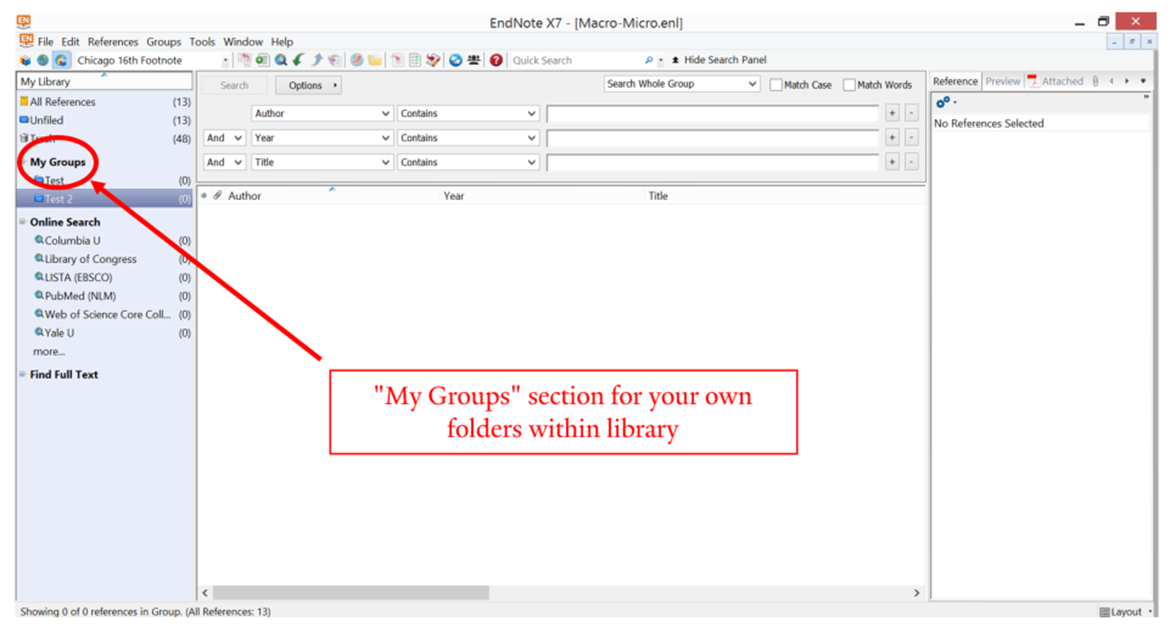Screen dimensions: 1170x627
Task: Click attachment paperclip column header
Action: pos(217,196)
